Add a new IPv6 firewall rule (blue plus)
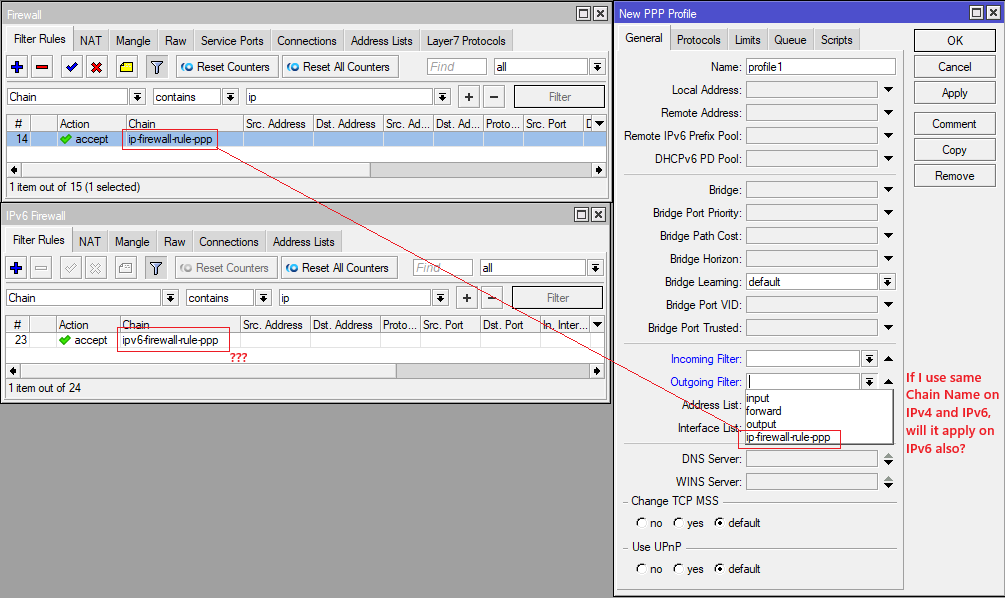Image resolution: width=1005 pixels, height=598 pixels. click(x=17, y=267)
